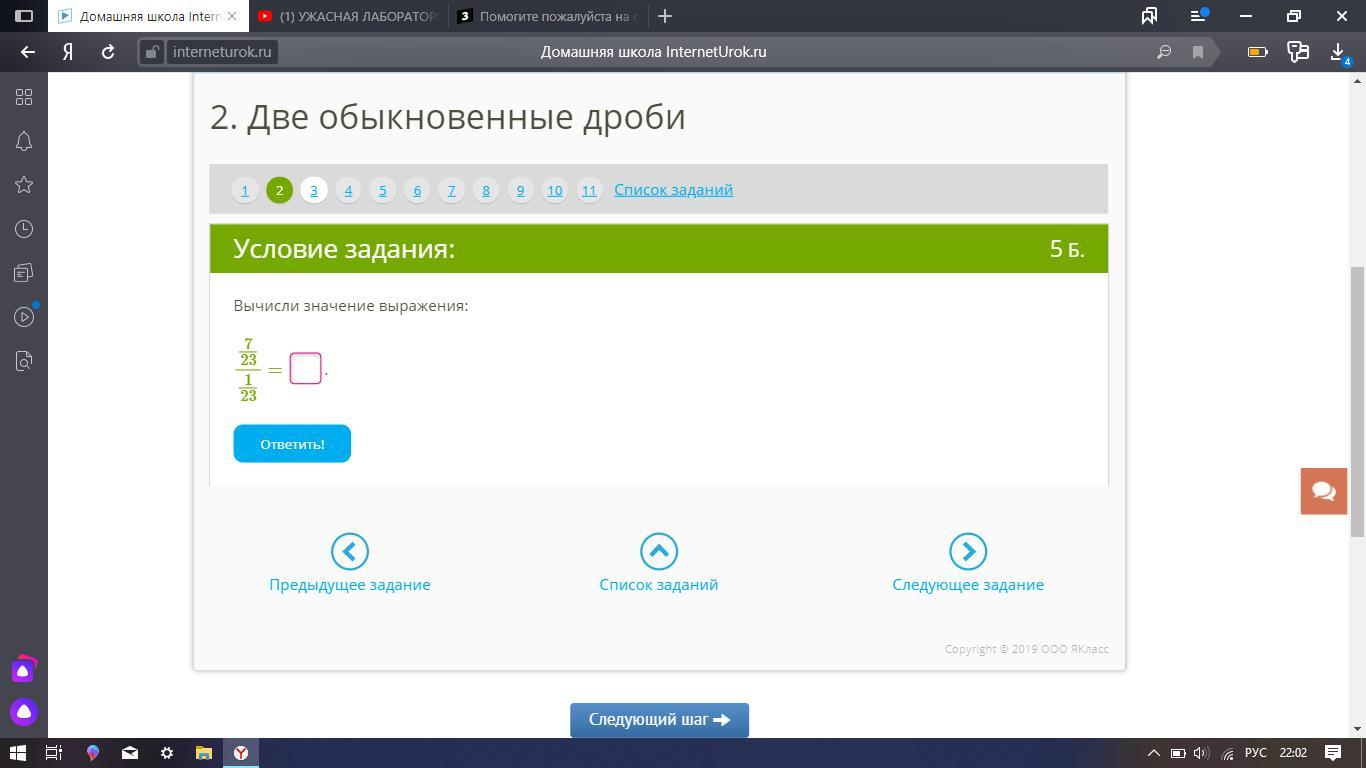Open the purple messenger icon in sidebar

pyautogui.click(x=24, y=669)
